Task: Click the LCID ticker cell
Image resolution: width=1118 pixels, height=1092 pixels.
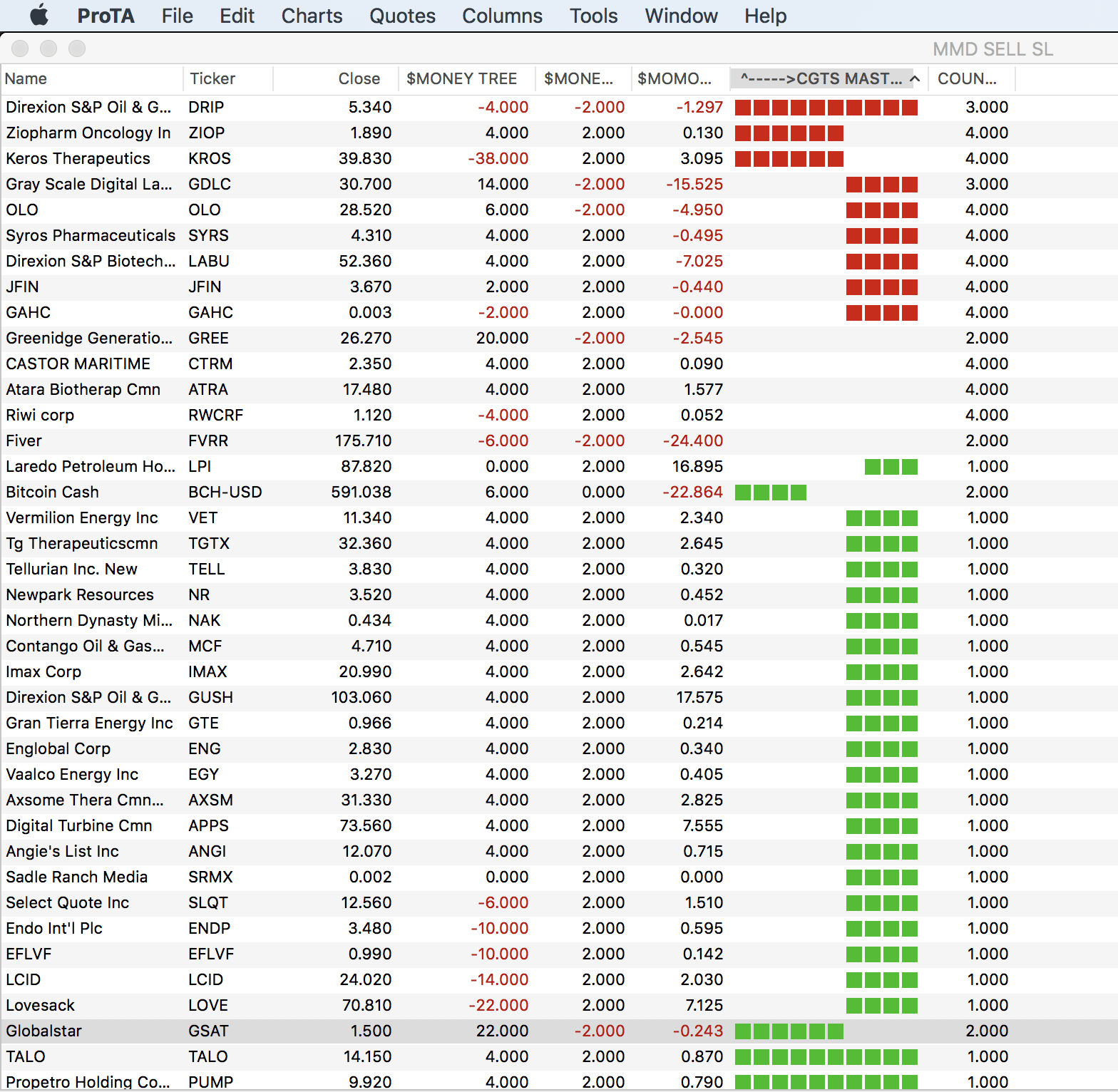Action: pyautogui.click(x=206, y=979)
